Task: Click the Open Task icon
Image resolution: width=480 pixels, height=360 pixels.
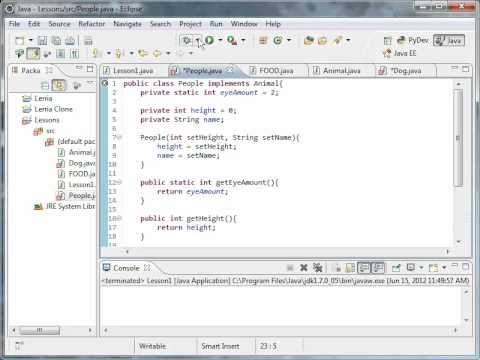Action: click(x=322, y=40)
